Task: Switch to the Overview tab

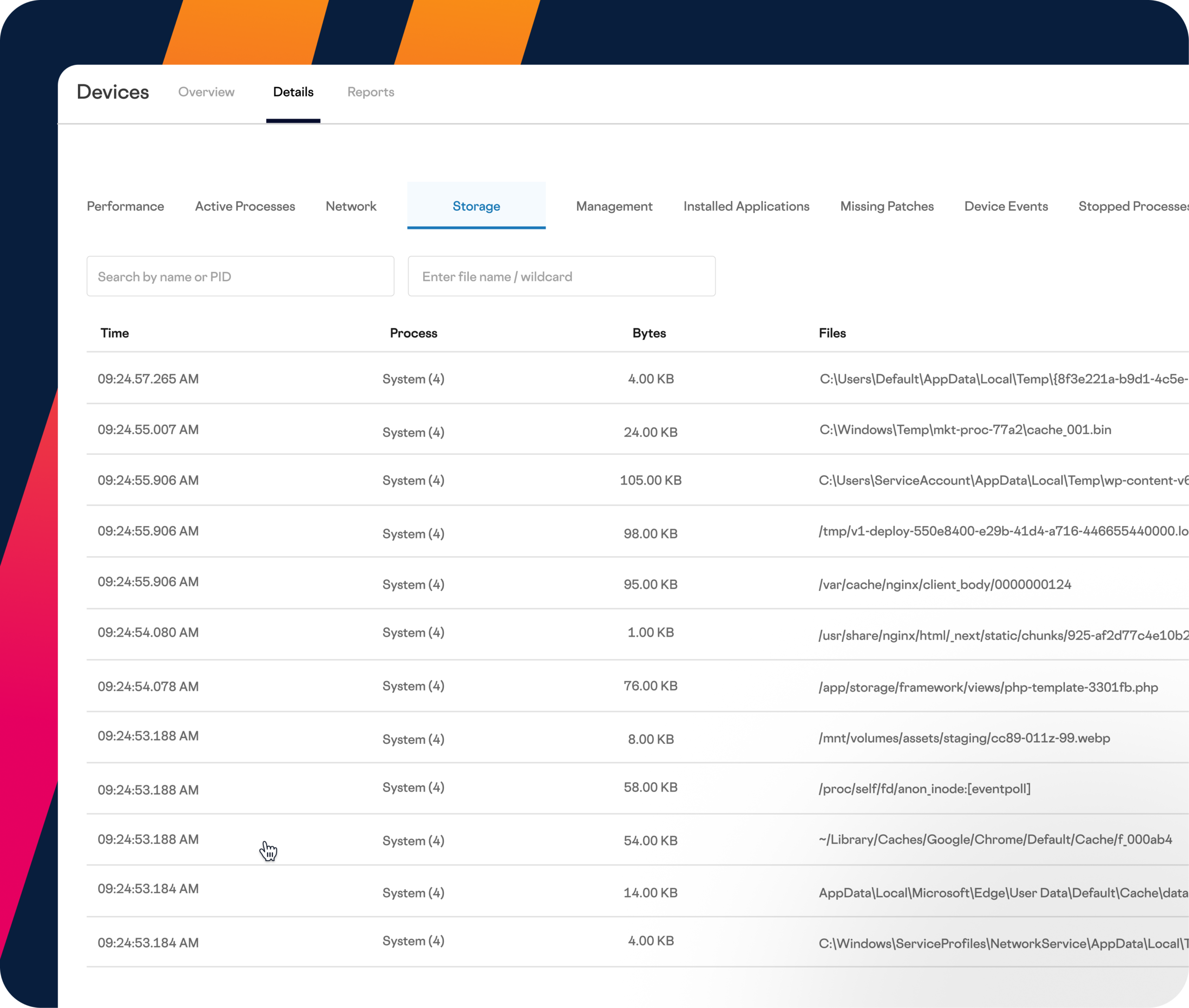Action: tap(206, 92)
